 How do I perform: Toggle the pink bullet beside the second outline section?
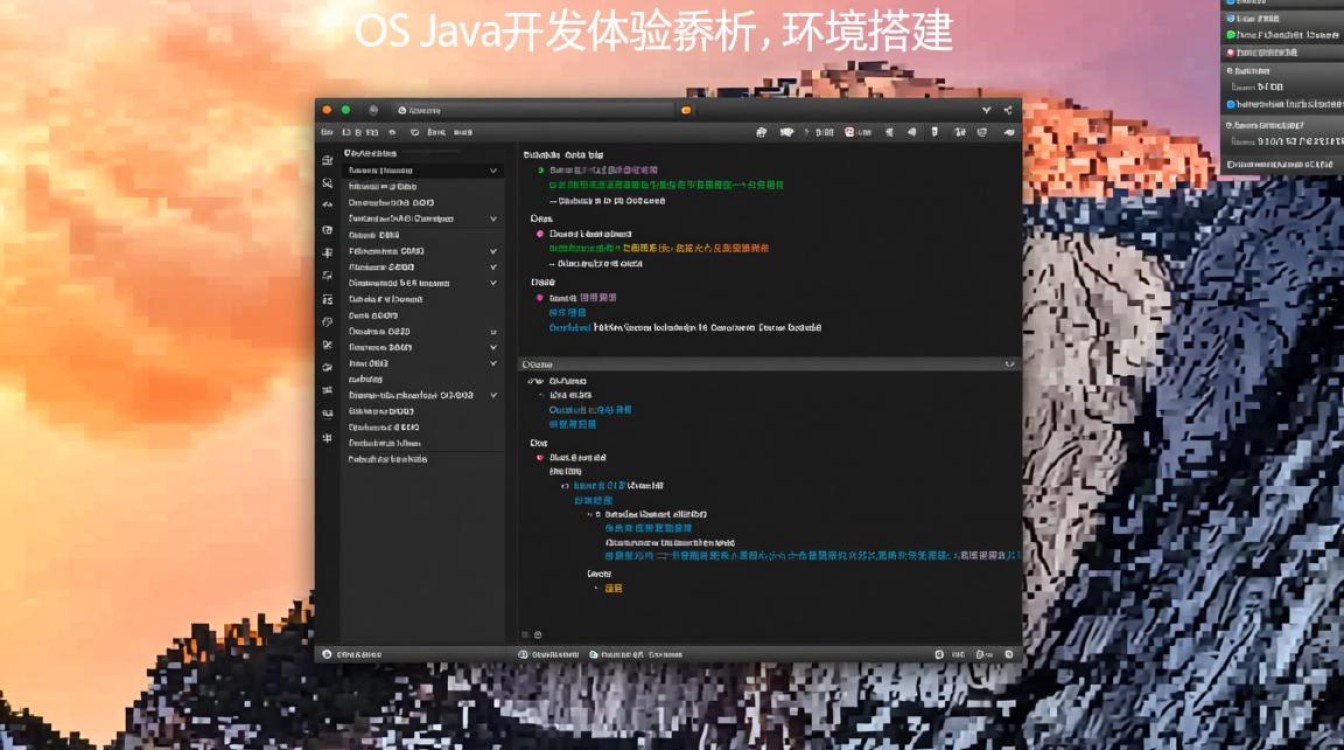click(538, 233)
